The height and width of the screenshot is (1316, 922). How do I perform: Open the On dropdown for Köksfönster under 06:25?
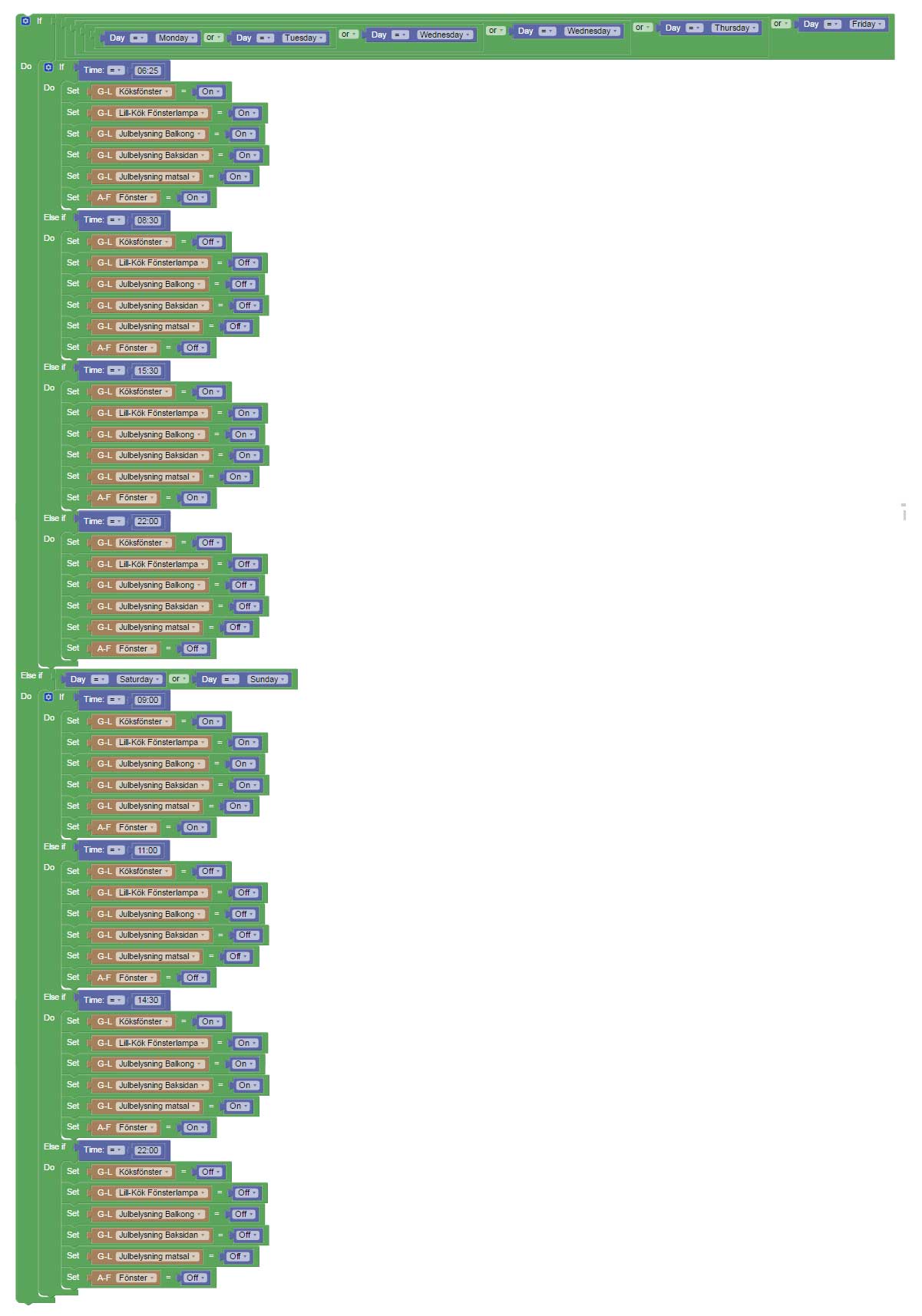point(210,91)
